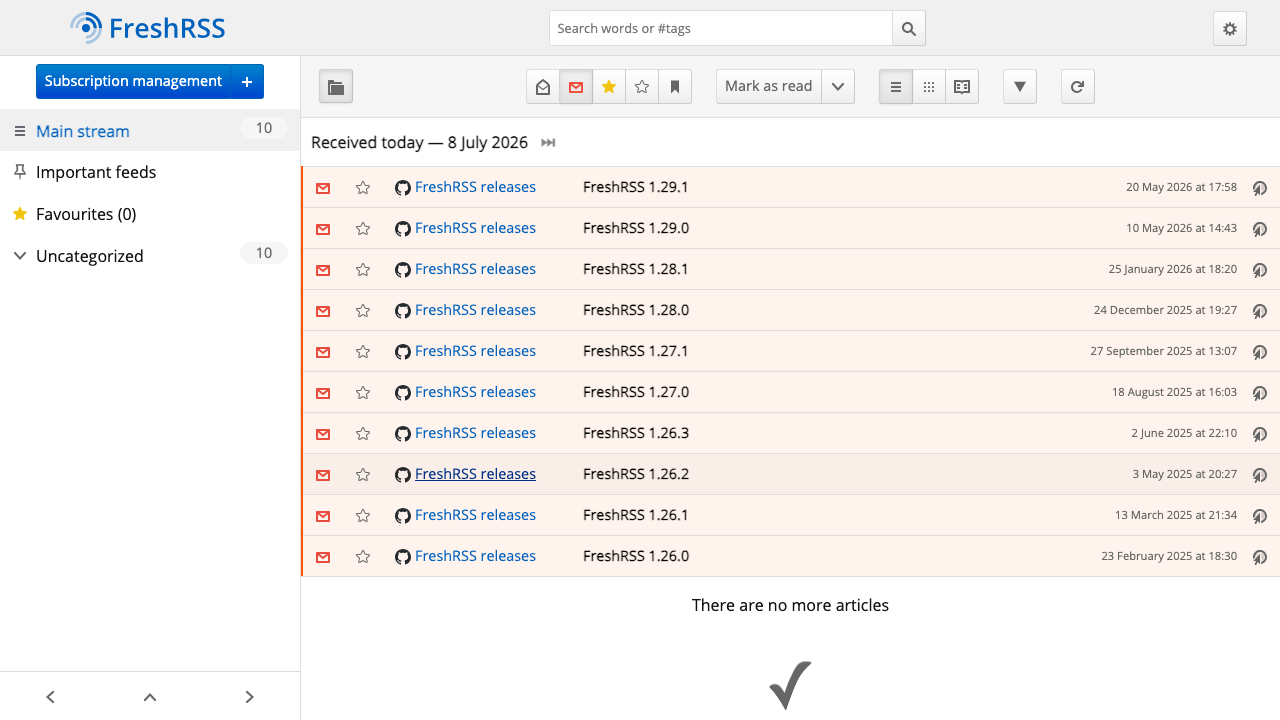This screenshot has width=1280, height=720.
Task: Switch to normal list view
Action: click(896, 87)
